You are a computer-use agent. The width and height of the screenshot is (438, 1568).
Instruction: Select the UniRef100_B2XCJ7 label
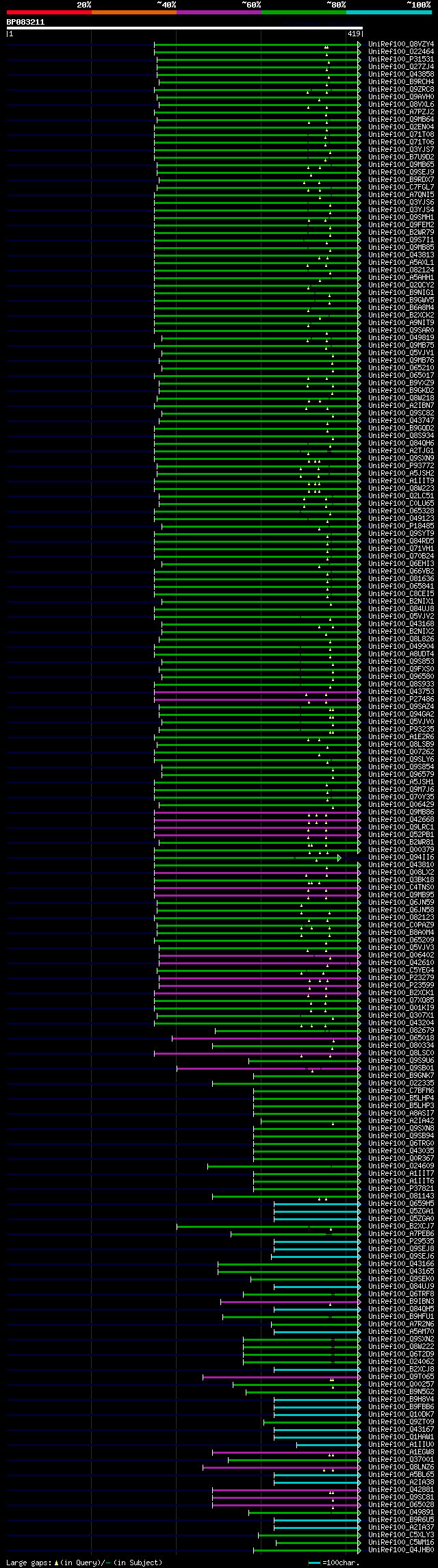click(x=401, y=1226)
